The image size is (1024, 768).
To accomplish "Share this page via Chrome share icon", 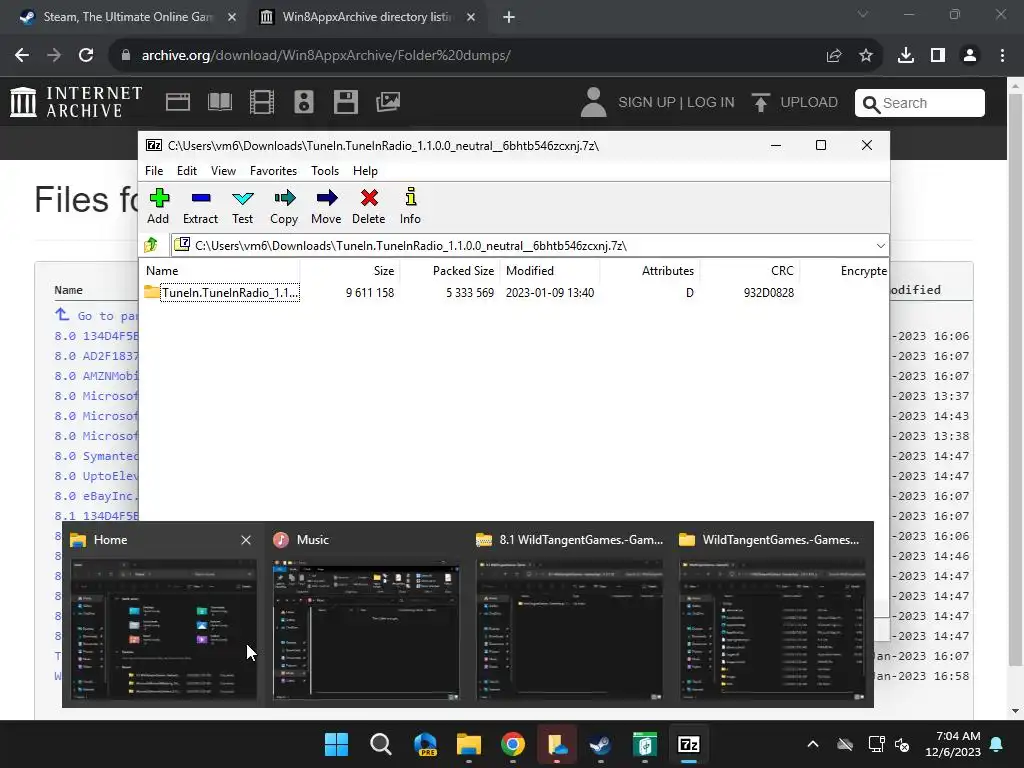I will point(834,56).
